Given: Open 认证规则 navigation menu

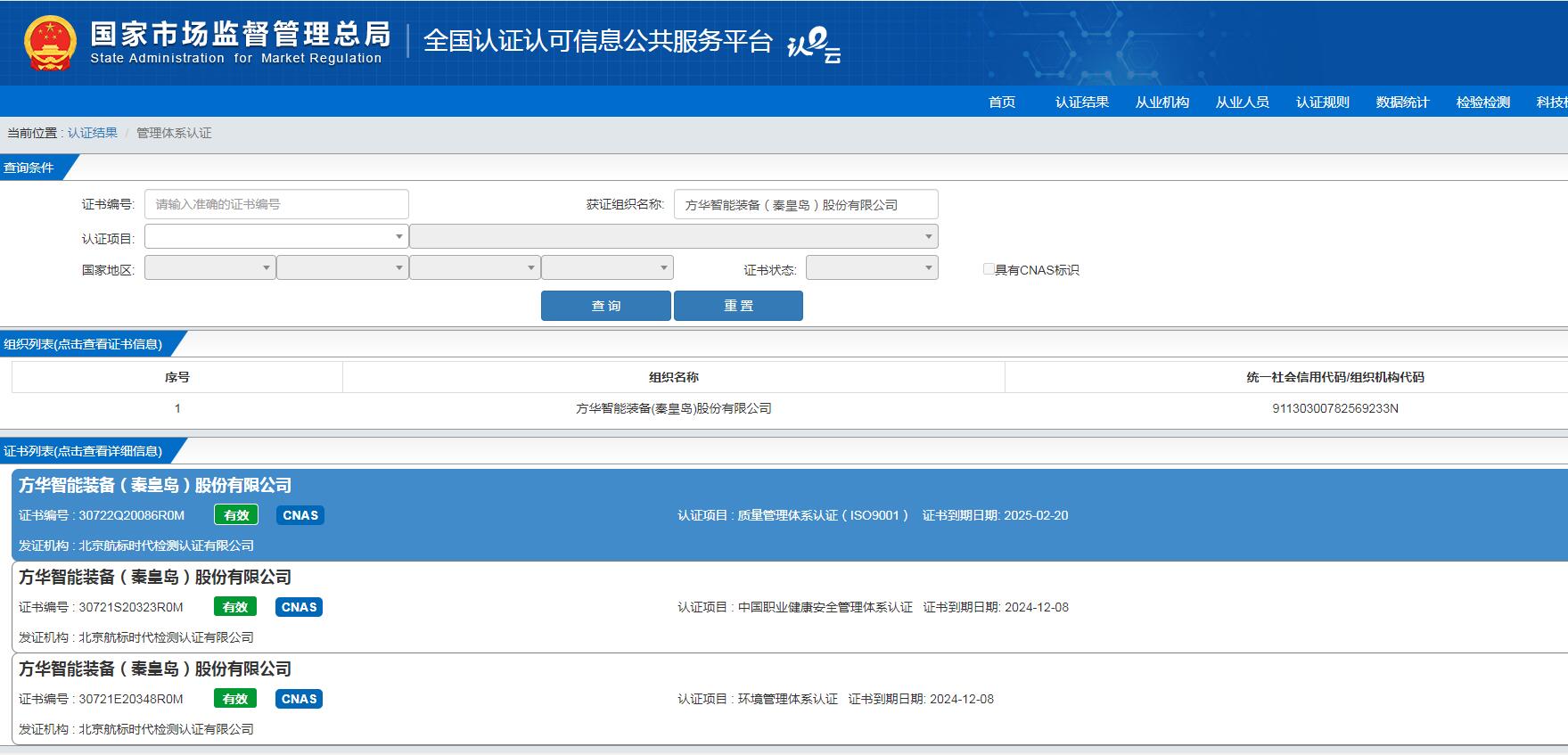Looking at the screenshot, I should point(1323,102).
